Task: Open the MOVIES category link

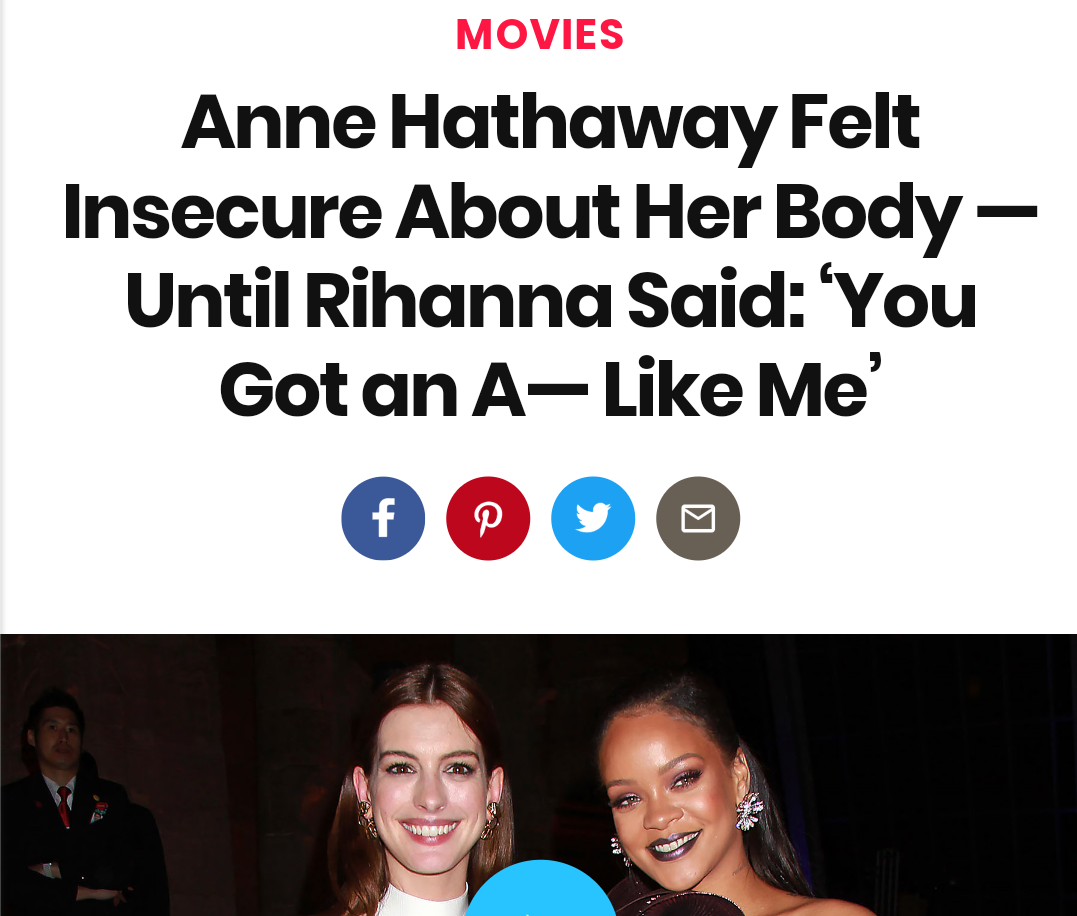Action: pos(540,34)
